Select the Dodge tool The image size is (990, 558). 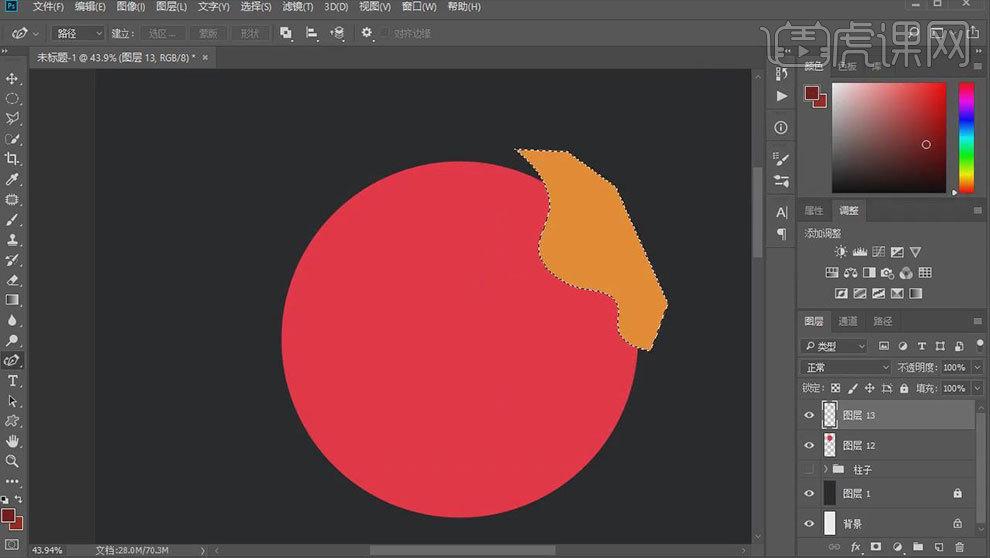[12, 340]
